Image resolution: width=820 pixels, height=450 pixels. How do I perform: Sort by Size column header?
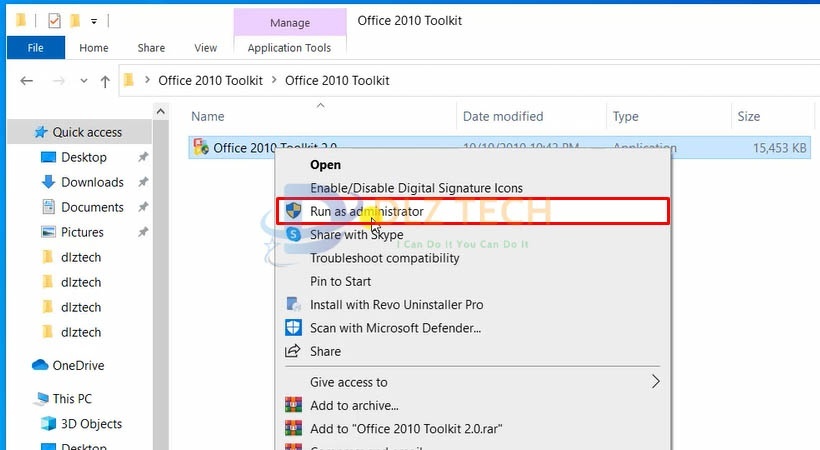point(748,116)
